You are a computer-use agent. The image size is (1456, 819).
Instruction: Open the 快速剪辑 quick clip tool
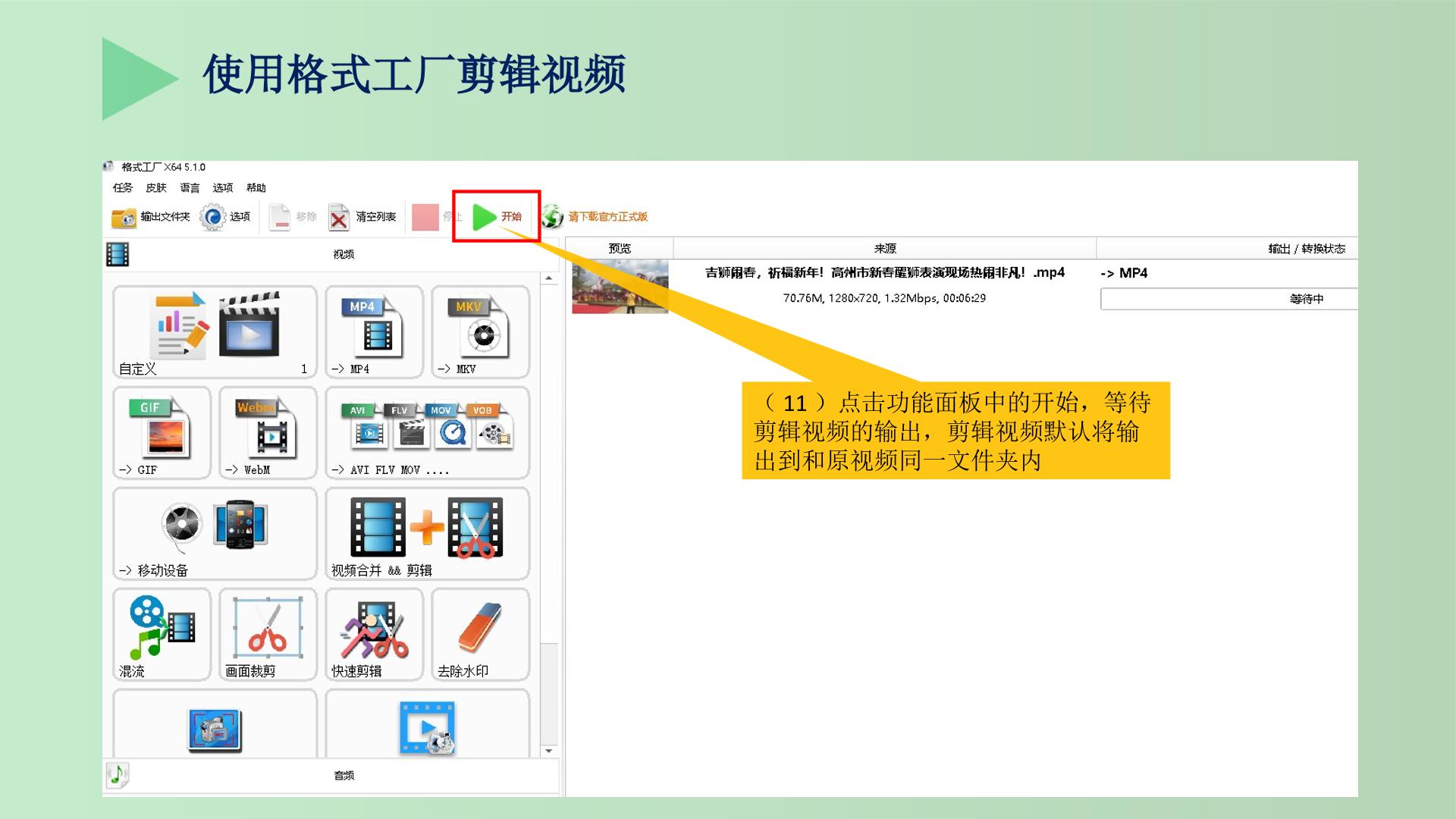click(374, 635)
